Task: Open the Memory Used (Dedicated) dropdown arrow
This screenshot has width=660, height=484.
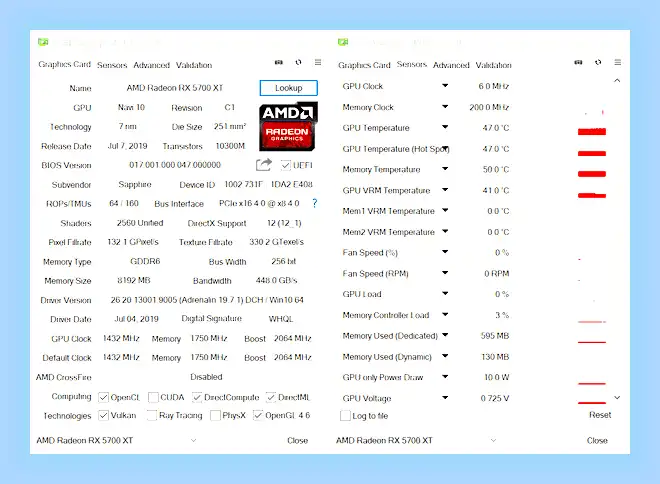Action: pos(445,335)
